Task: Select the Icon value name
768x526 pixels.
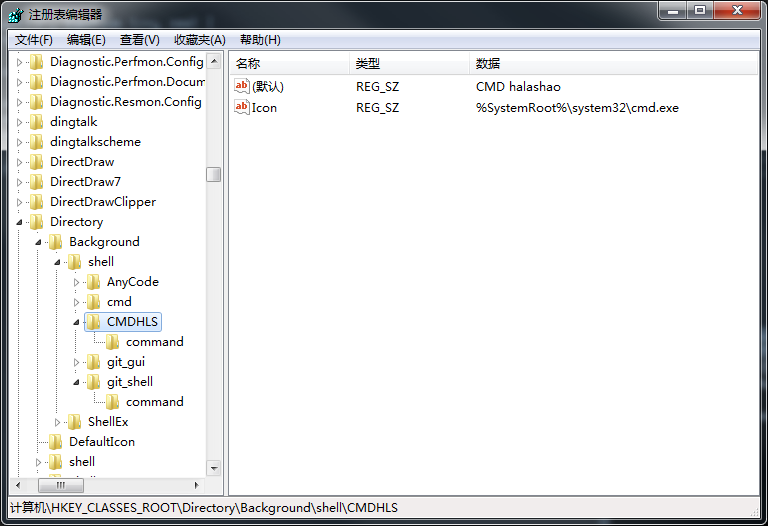Action: click(x=264, y=108)
